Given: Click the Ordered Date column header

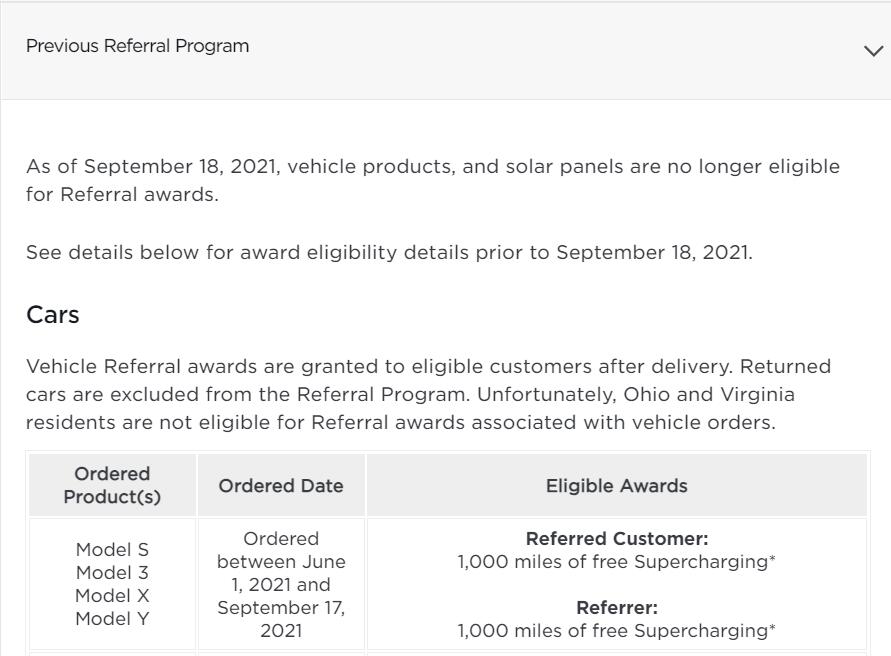Looking at the screenshot, I should (x=281, y=485).
